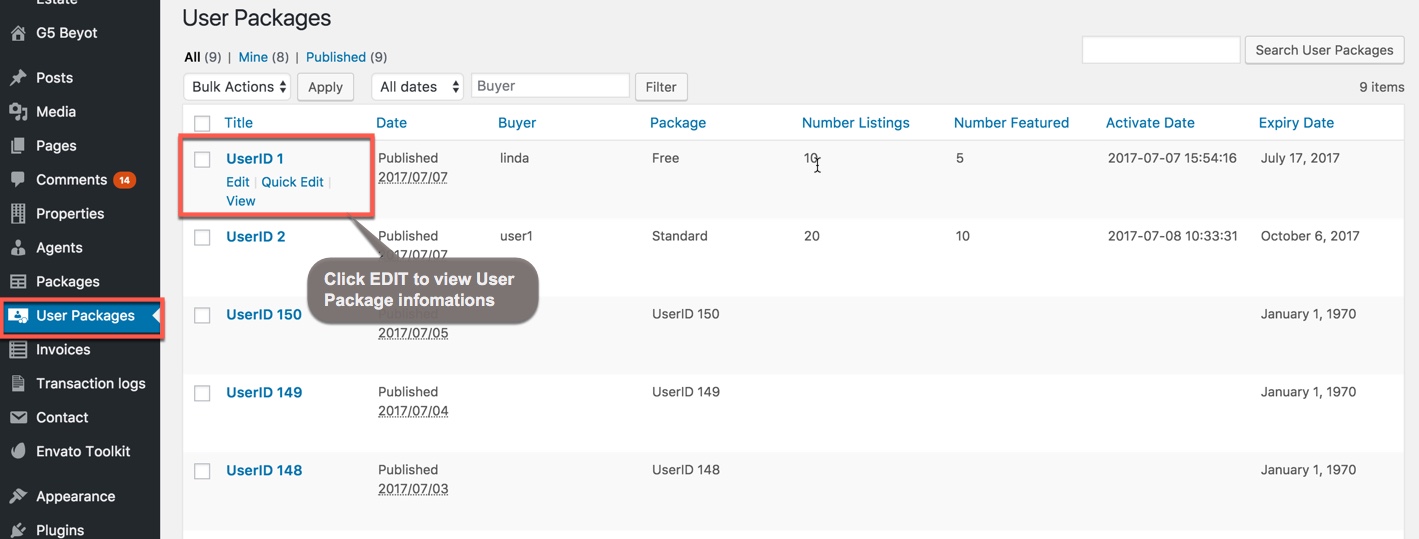1419x539 pixels.
Task: Click the 14 pending comments badge
Action: point(124,181)
